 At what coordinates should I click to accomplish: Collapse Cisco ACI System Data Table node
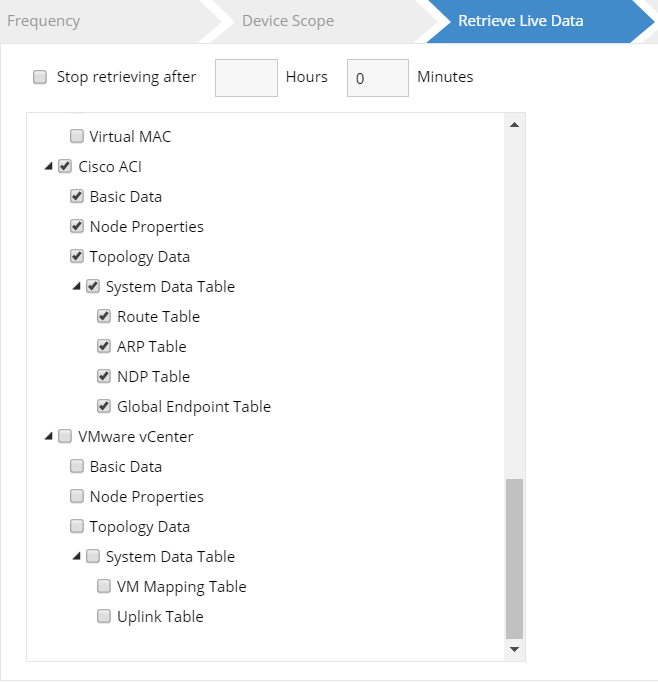76,287
